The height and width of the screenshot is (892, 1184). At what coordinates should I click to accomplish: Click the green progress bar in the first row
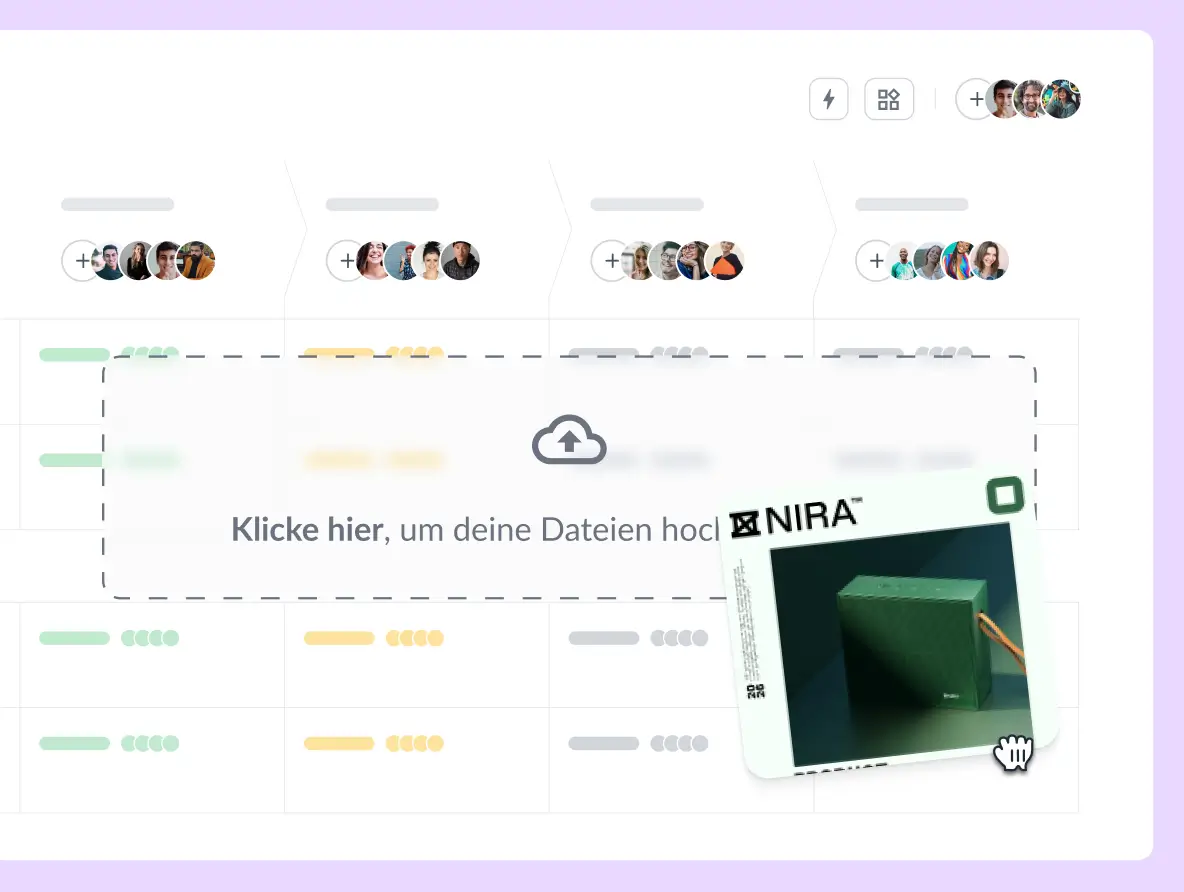[x=74, y=354]
